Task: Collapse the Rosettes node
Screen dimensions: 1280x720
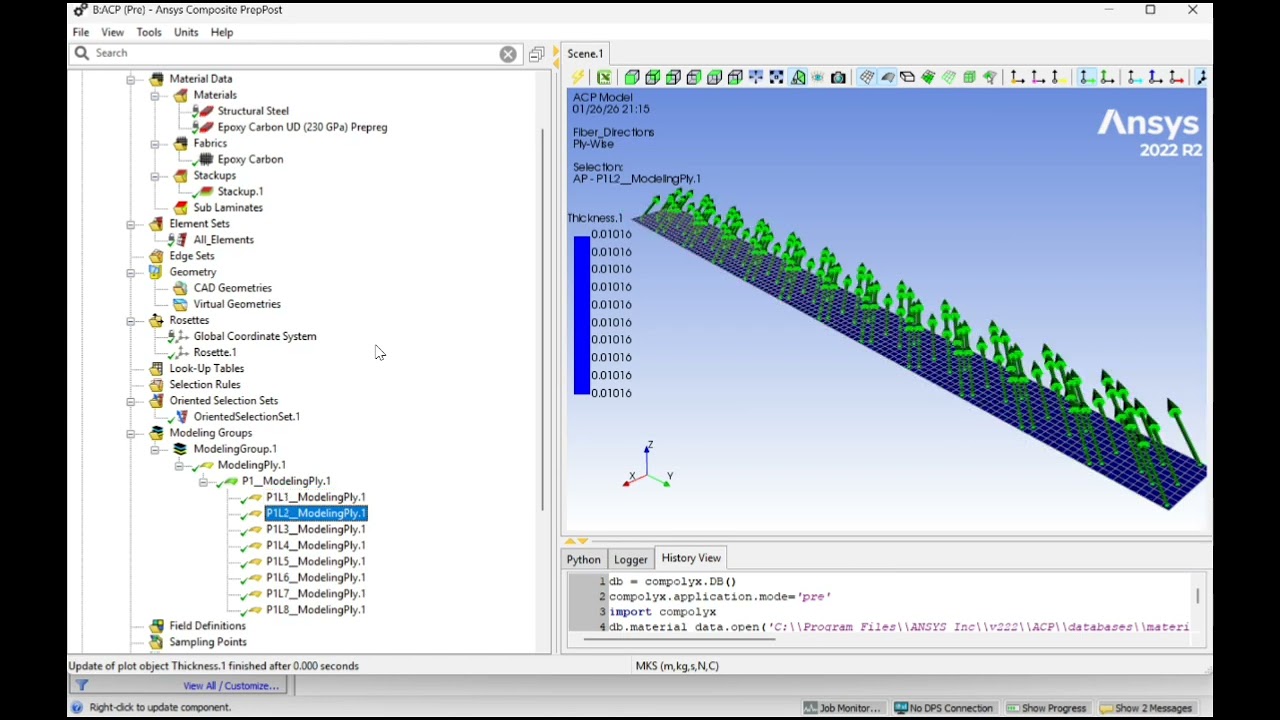Action: (x=131, y=320)
